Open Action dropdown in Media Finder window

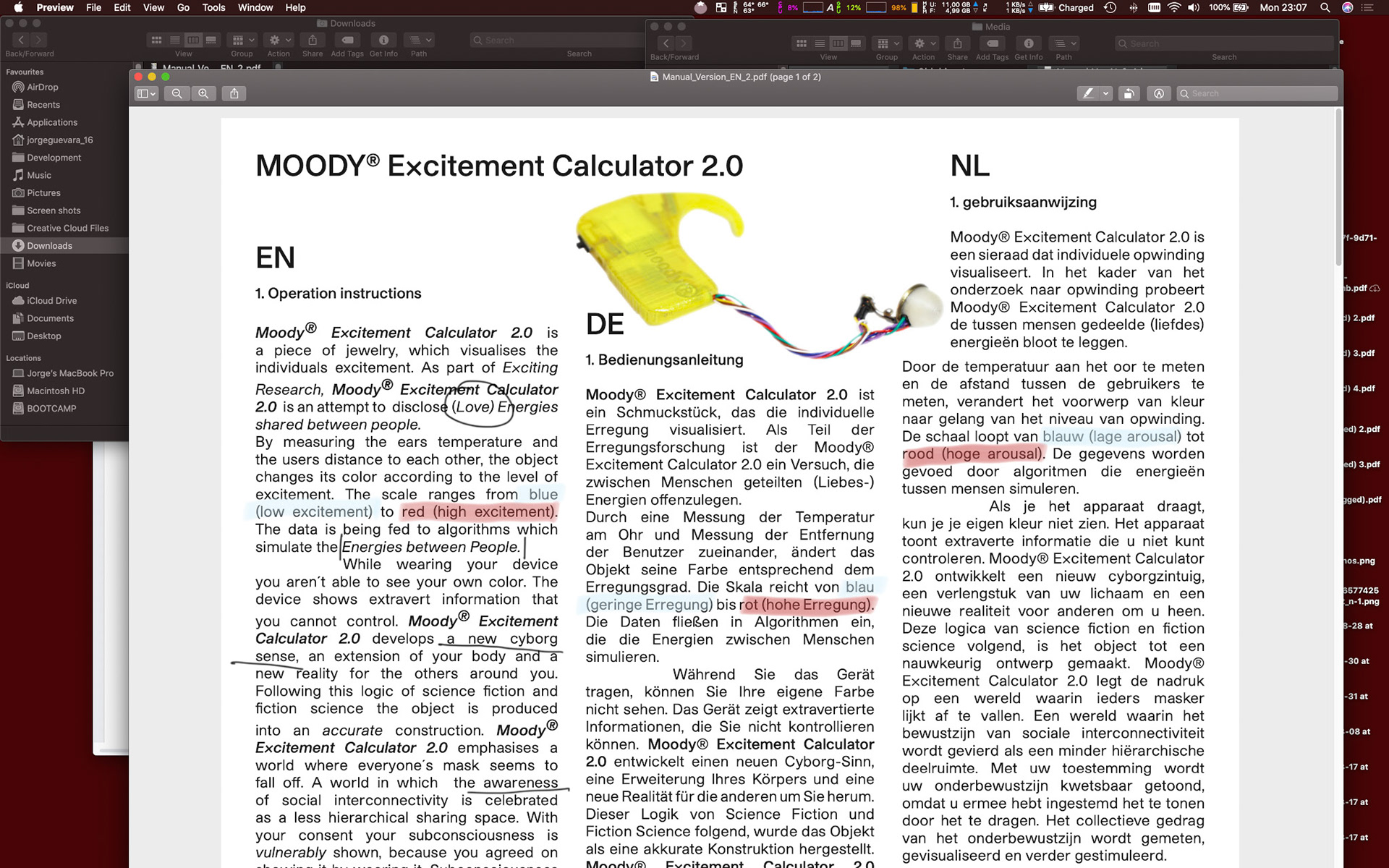pyautogui.click(x=923, y=43)
